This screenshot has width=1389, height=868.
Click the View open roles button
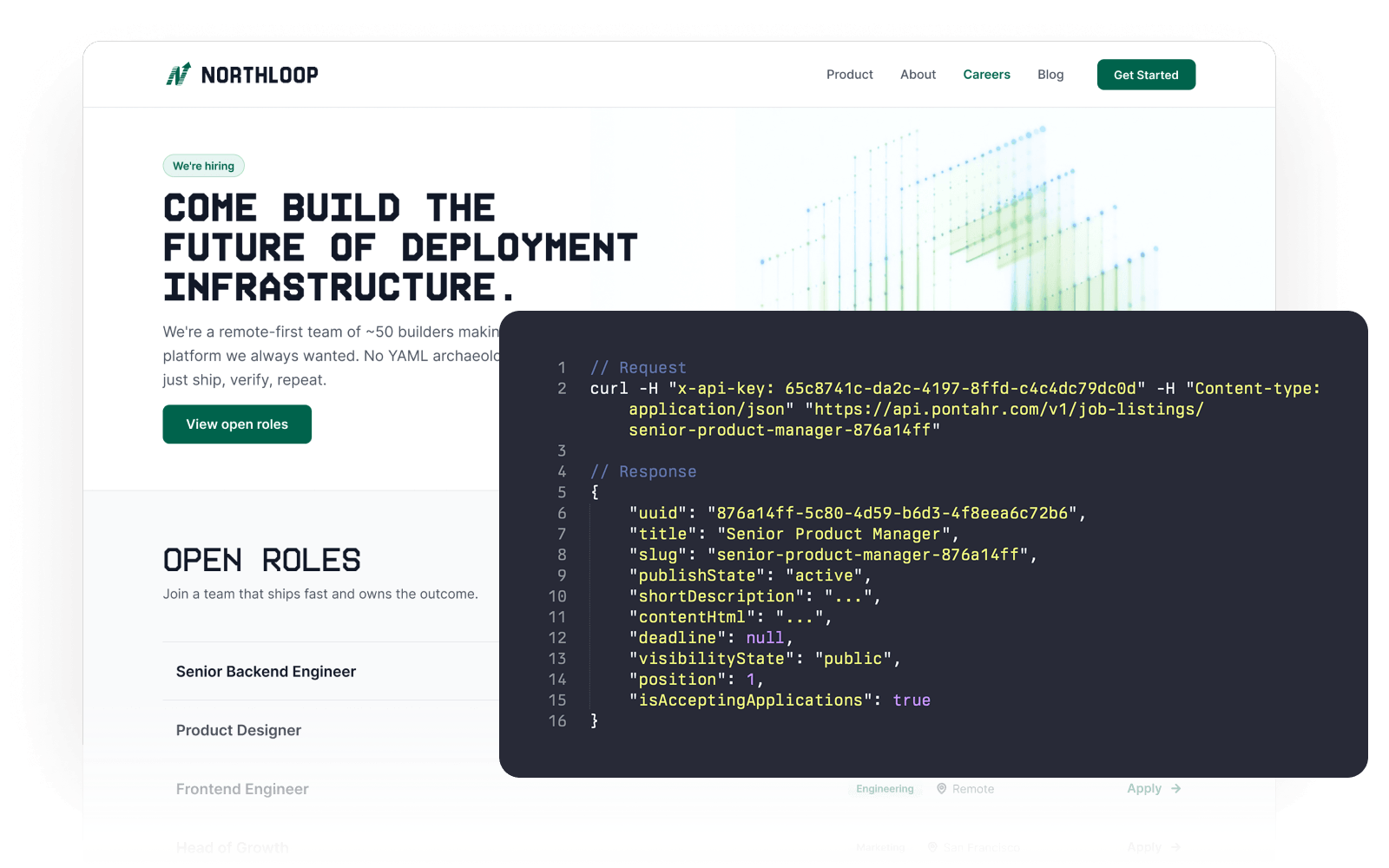[237, 424]
